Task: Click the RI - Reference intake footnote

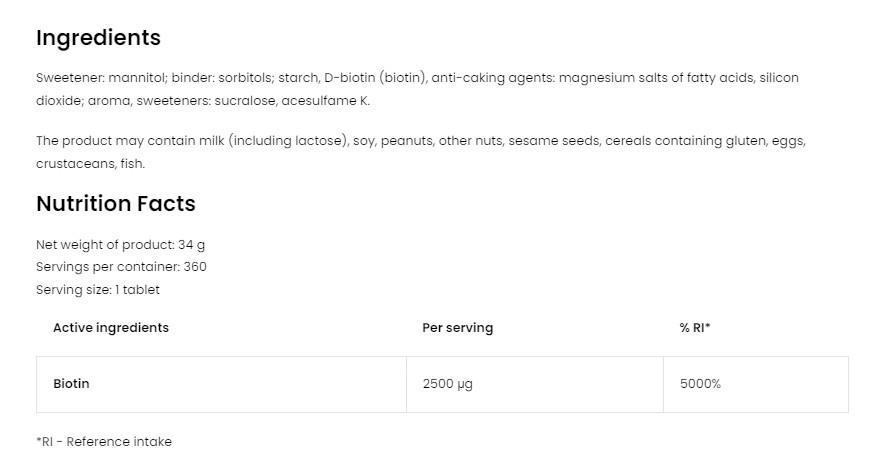Action: (x=104, y=442)
